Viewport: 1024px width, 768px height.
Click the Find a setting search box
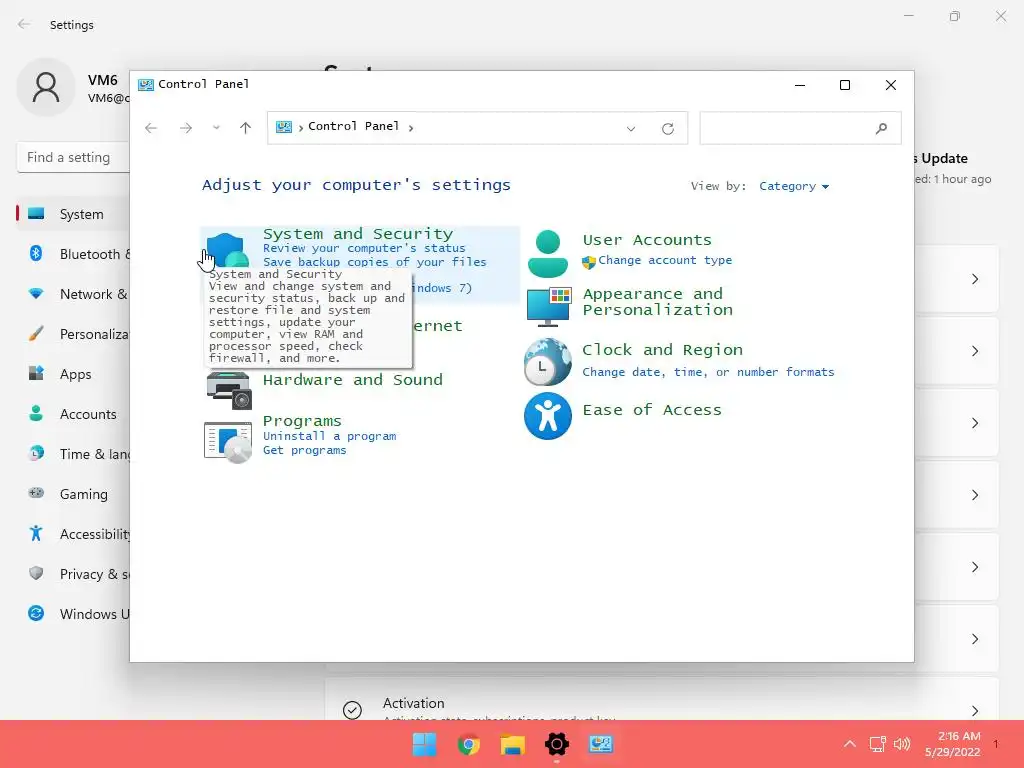73,157
